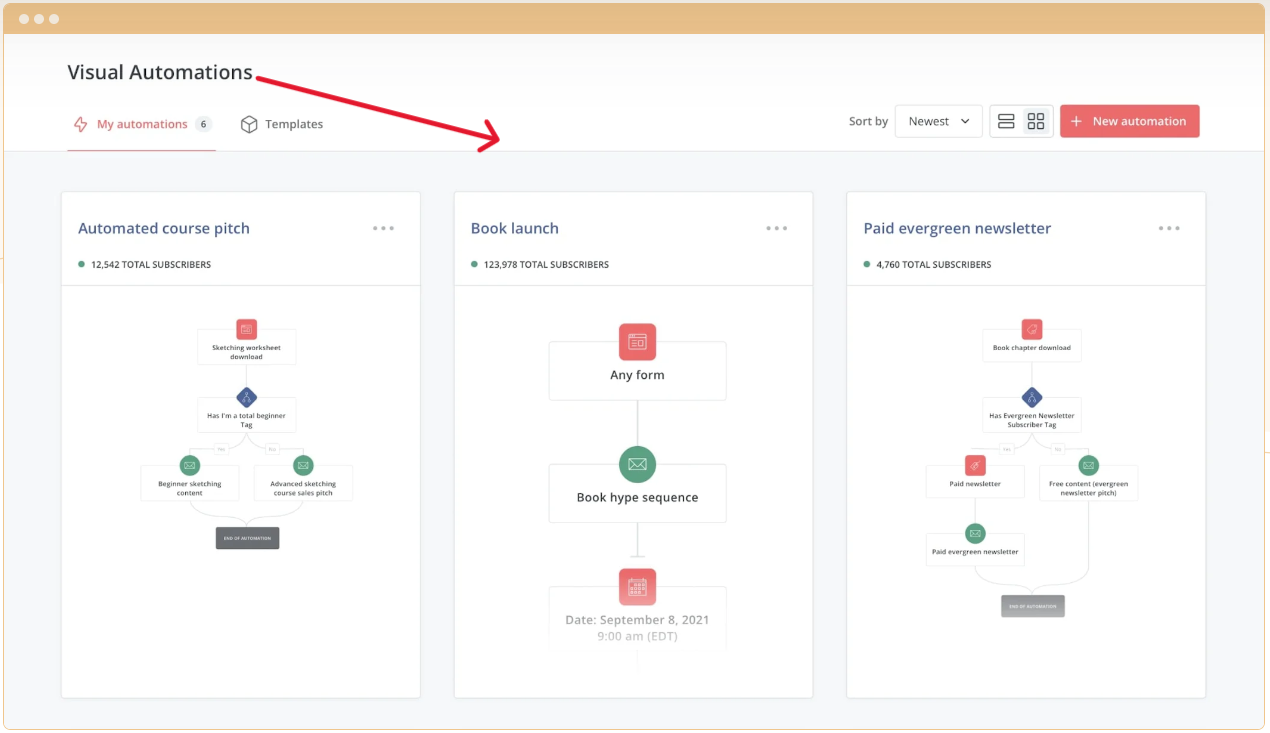Select the Any form trigger icon
This screenshot has width=1270, height=733.
click(637, 341)
